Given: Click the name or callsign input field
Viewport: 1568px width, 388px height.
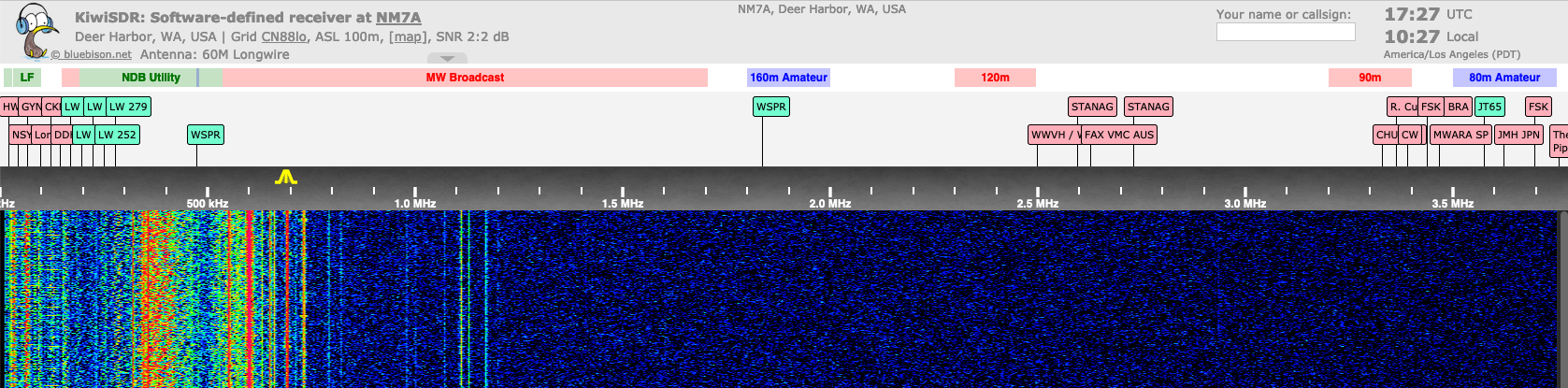Looking at the screenshot, I should [x=1285, y=32].
